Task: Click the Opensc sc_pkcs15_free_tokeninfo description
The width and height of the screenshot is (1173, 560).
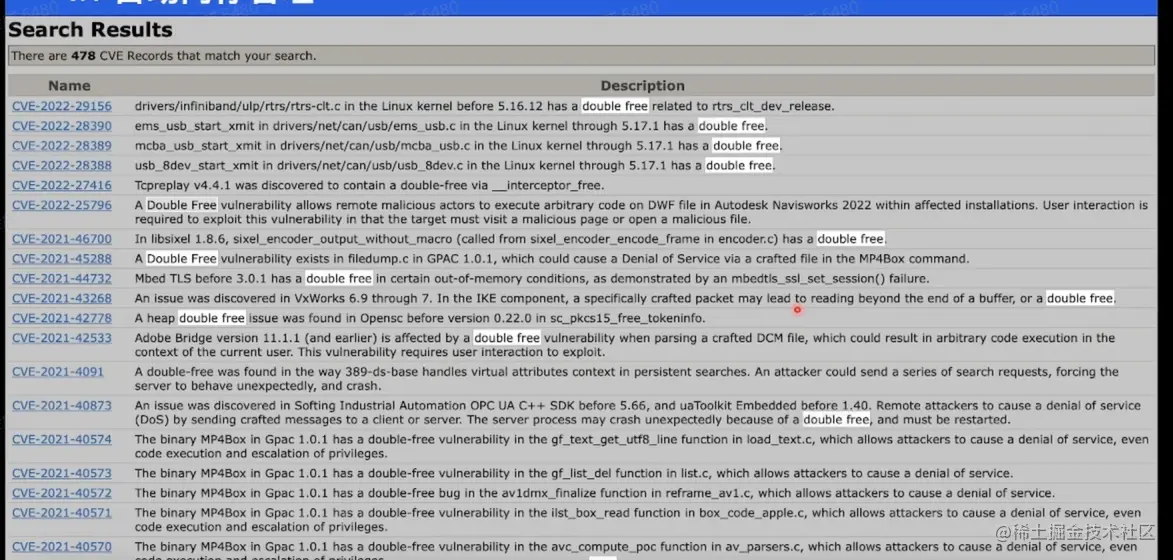Action: [x=420, y=319]
